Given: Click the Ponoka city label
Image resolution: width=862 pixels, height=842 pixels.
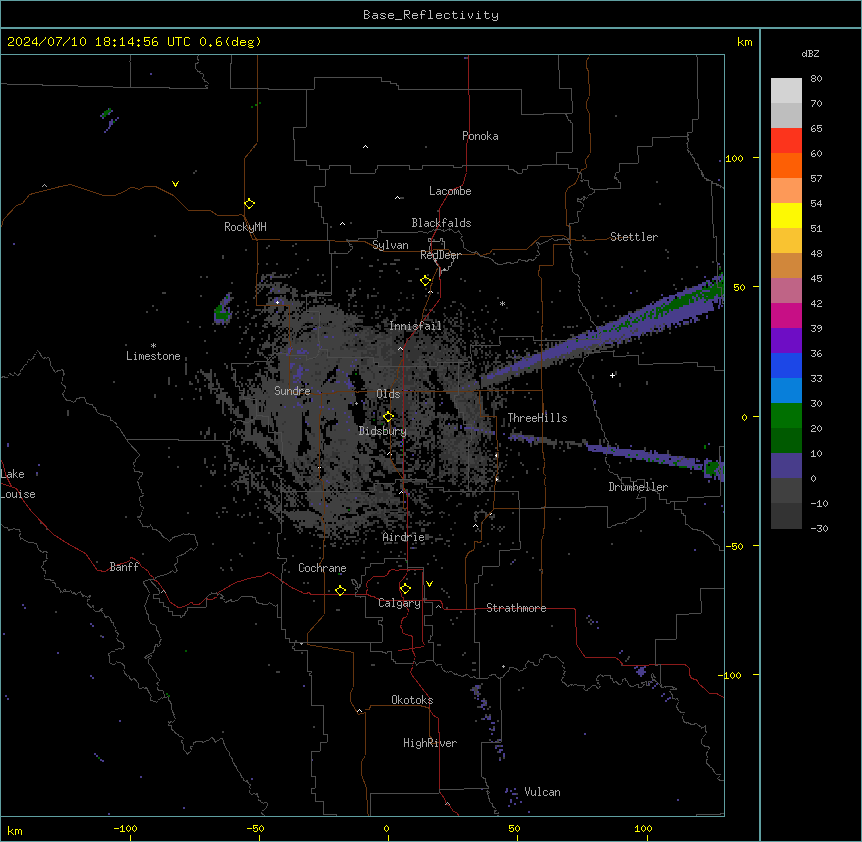Looking at the screenshot, I should tap(480, 136).
